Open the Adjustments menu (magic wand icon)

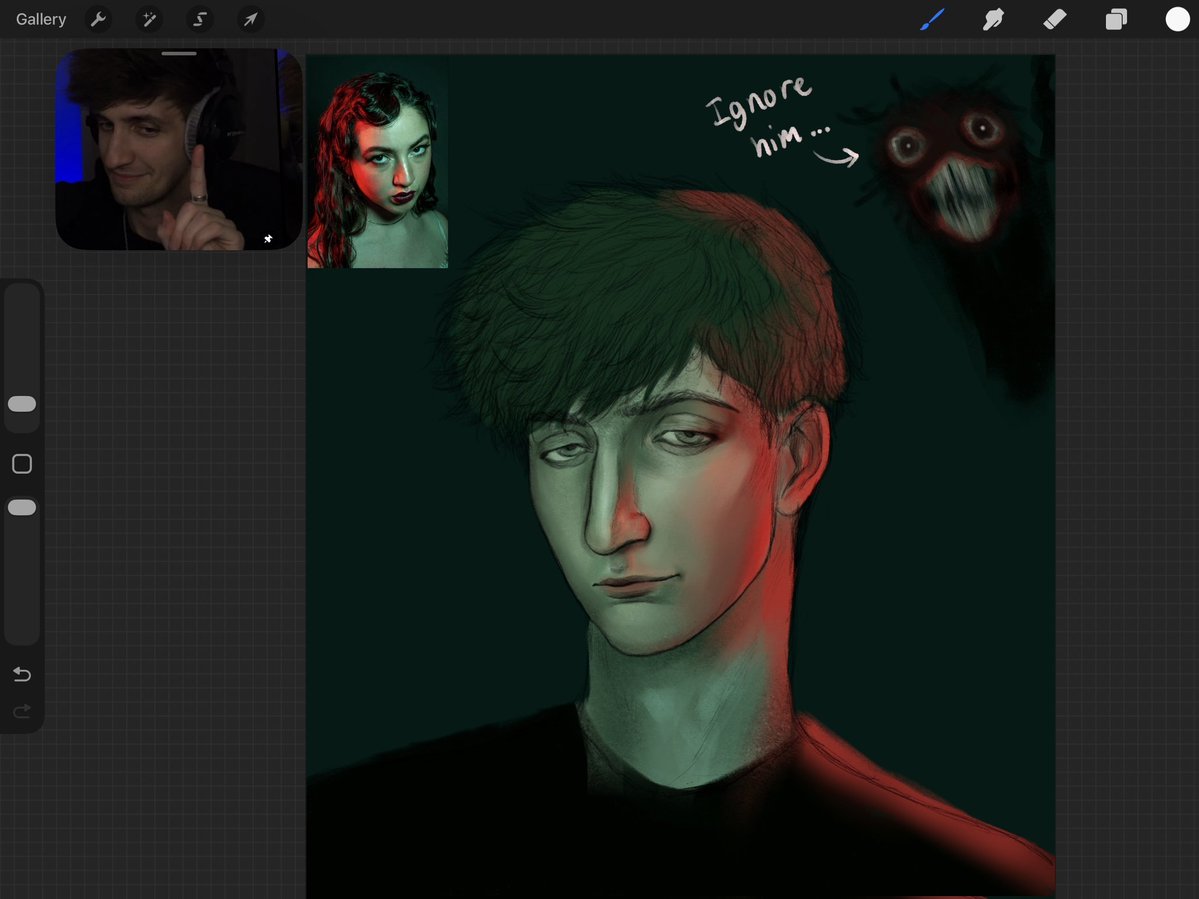148,19
